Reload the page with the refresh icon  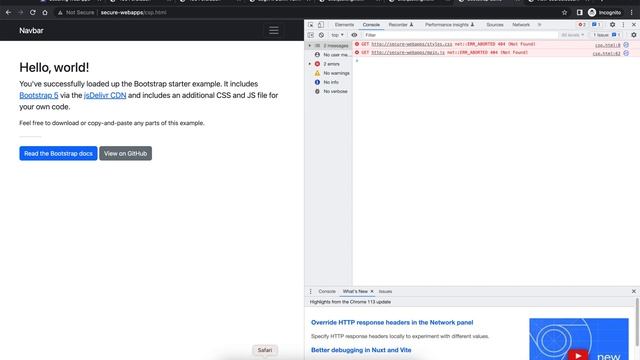[x=33, y=13]
